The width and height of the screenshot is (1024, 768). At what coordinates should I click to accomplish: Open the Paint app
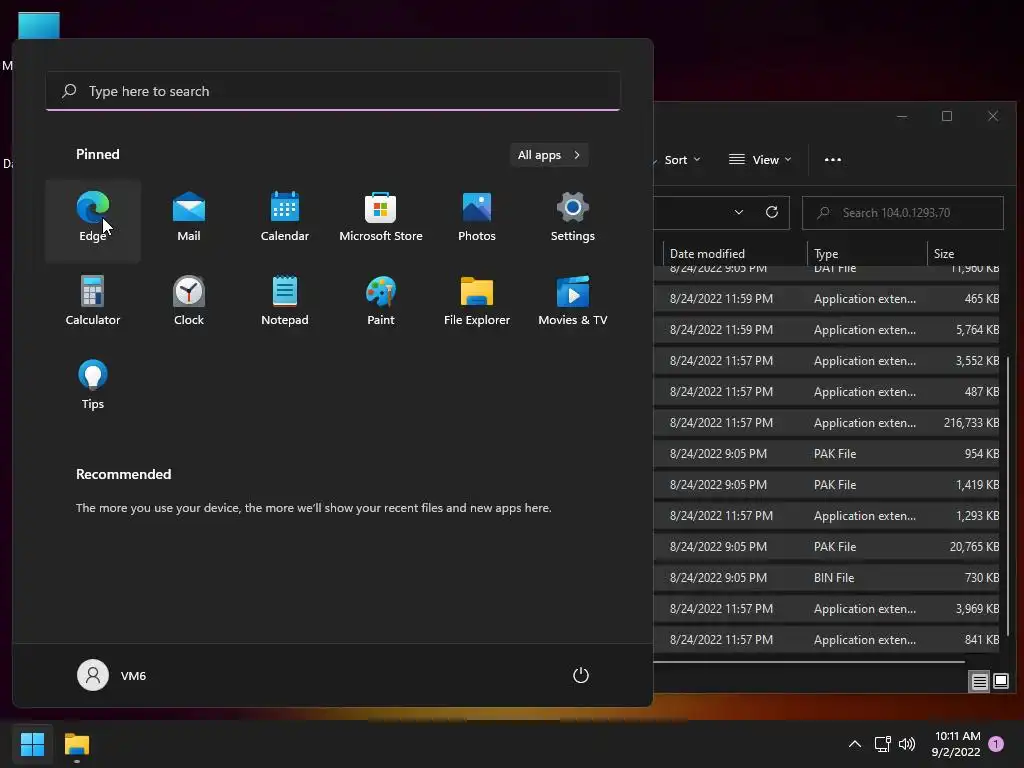click(x=381, y=302)
